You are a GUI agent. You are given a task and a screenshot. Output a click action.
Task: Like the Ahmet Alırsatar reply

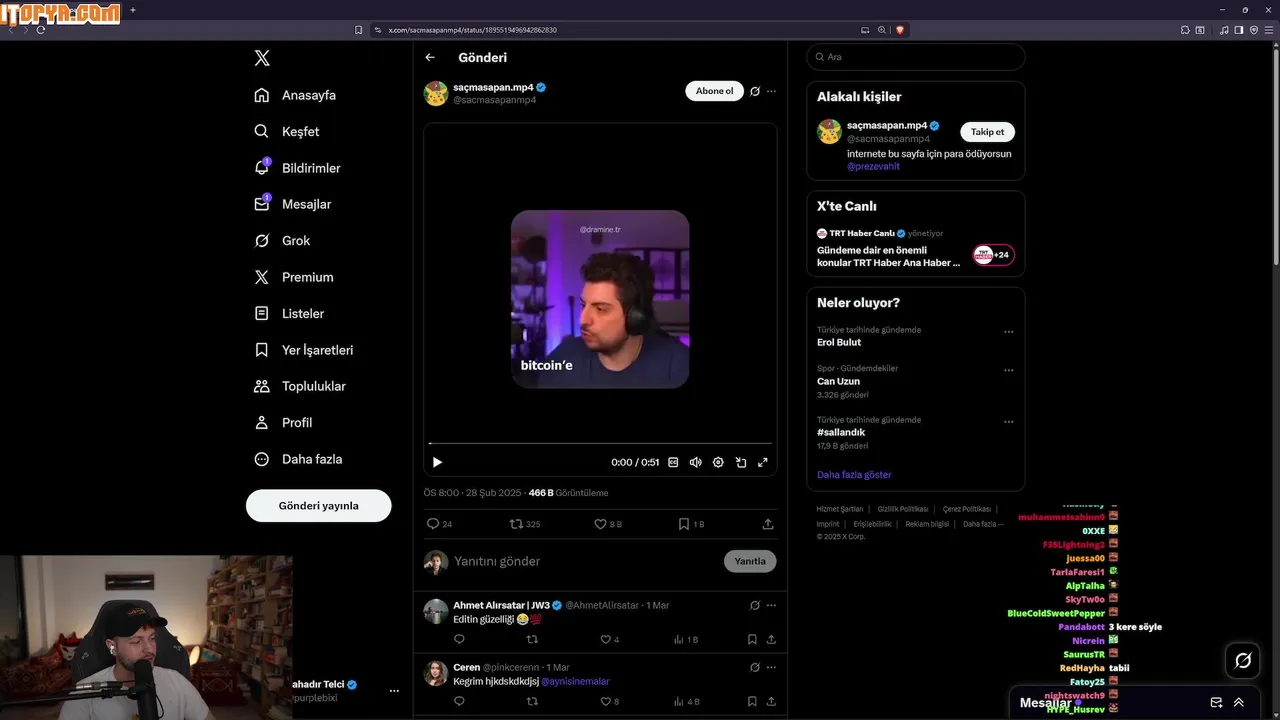pyautogui.click(x=609, y=639)
